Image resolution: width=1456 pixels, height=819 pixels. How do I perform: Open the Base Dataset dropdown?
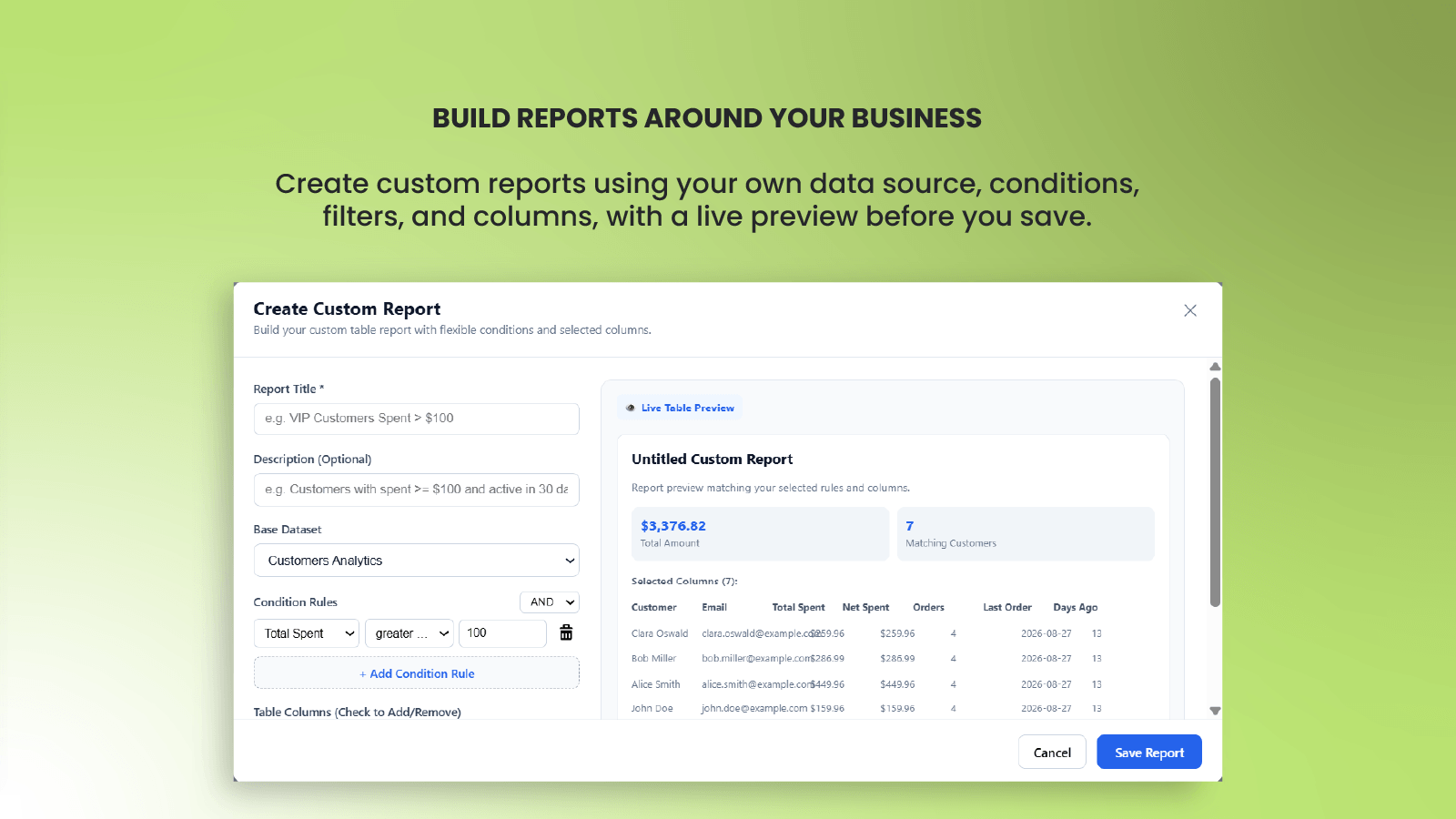(416, 561)
